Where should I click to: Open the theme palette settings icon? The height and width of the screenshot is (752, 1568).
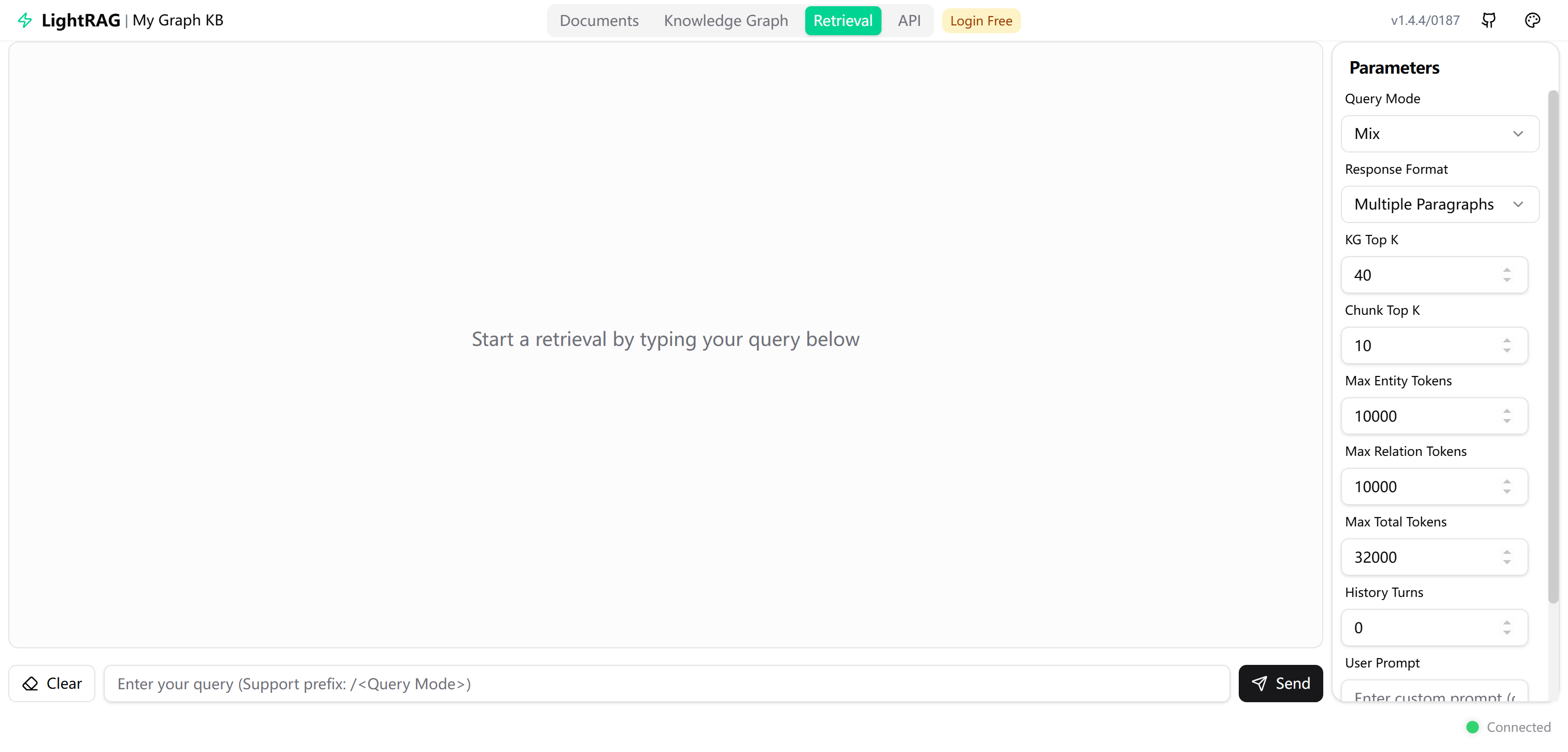point(1532,20)
